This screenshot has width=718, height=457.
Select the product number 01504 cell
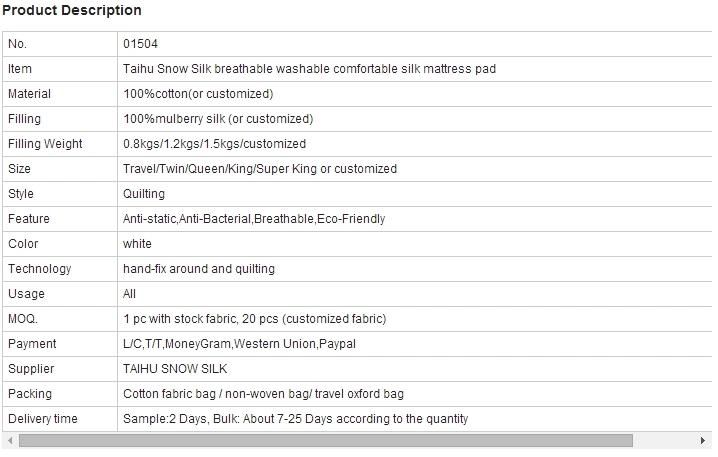[414, 44]
